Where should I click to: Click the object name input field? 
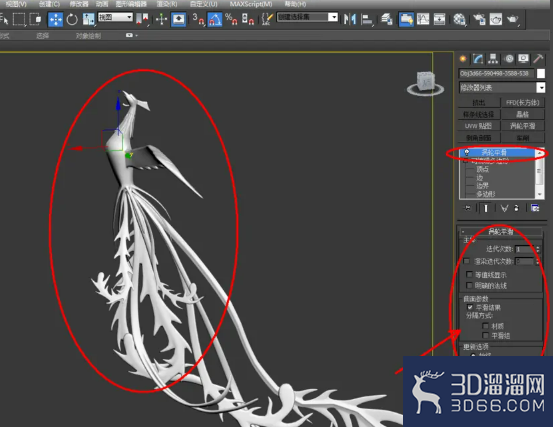click(x=496, y=73)
